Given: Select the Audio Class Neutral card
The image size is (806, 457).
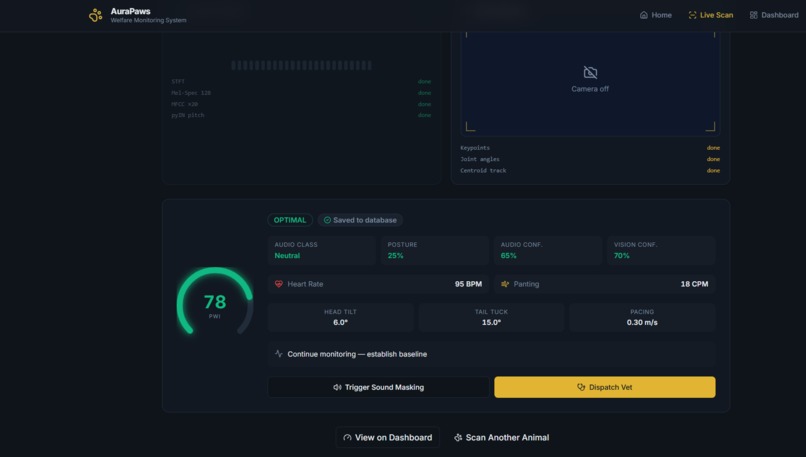Looking at the screenshot, I should point(322,250).
